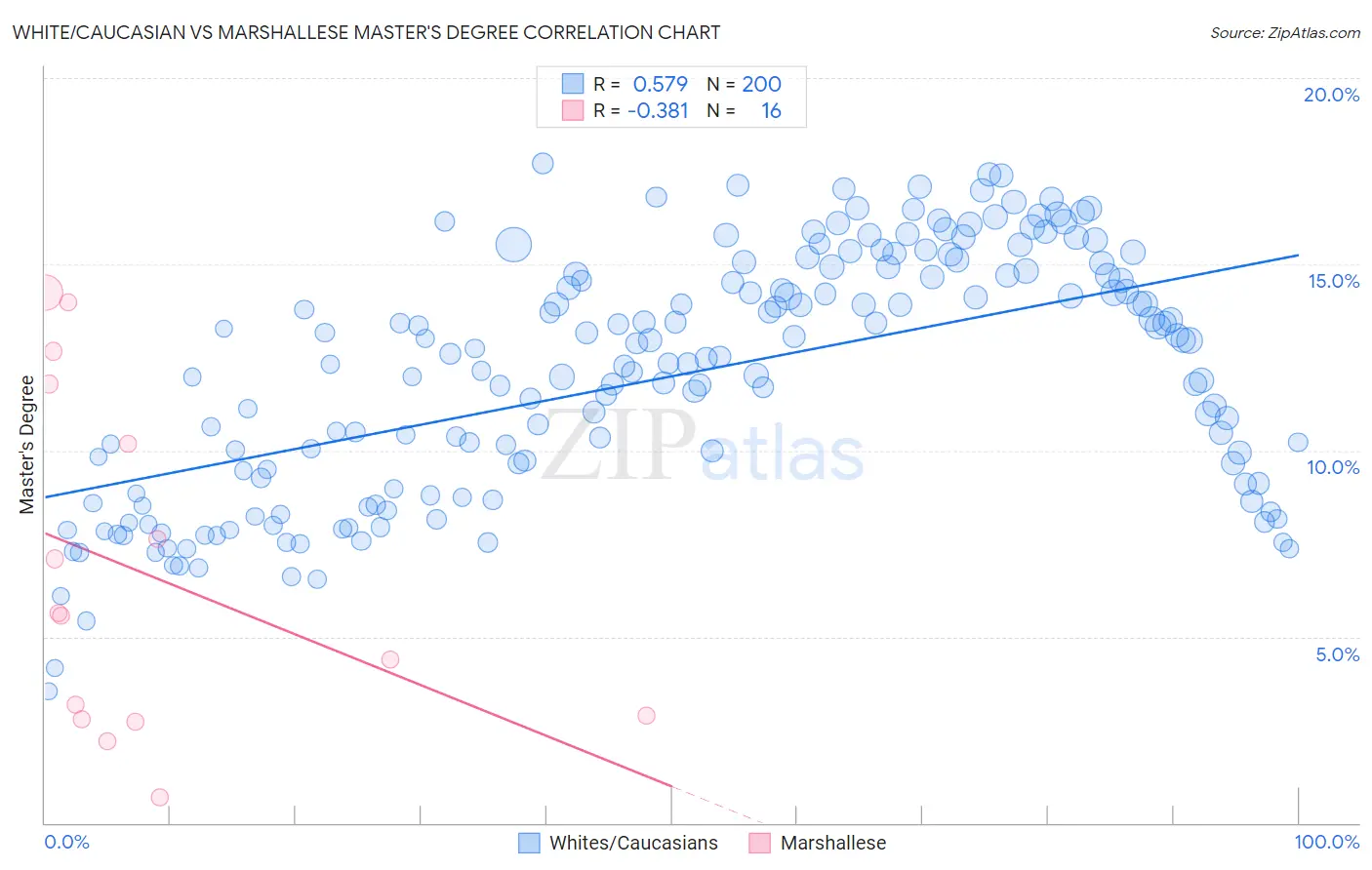
Task: Select the Marshallese legend label
Action: pyautogui.click(x=833, y=843)
